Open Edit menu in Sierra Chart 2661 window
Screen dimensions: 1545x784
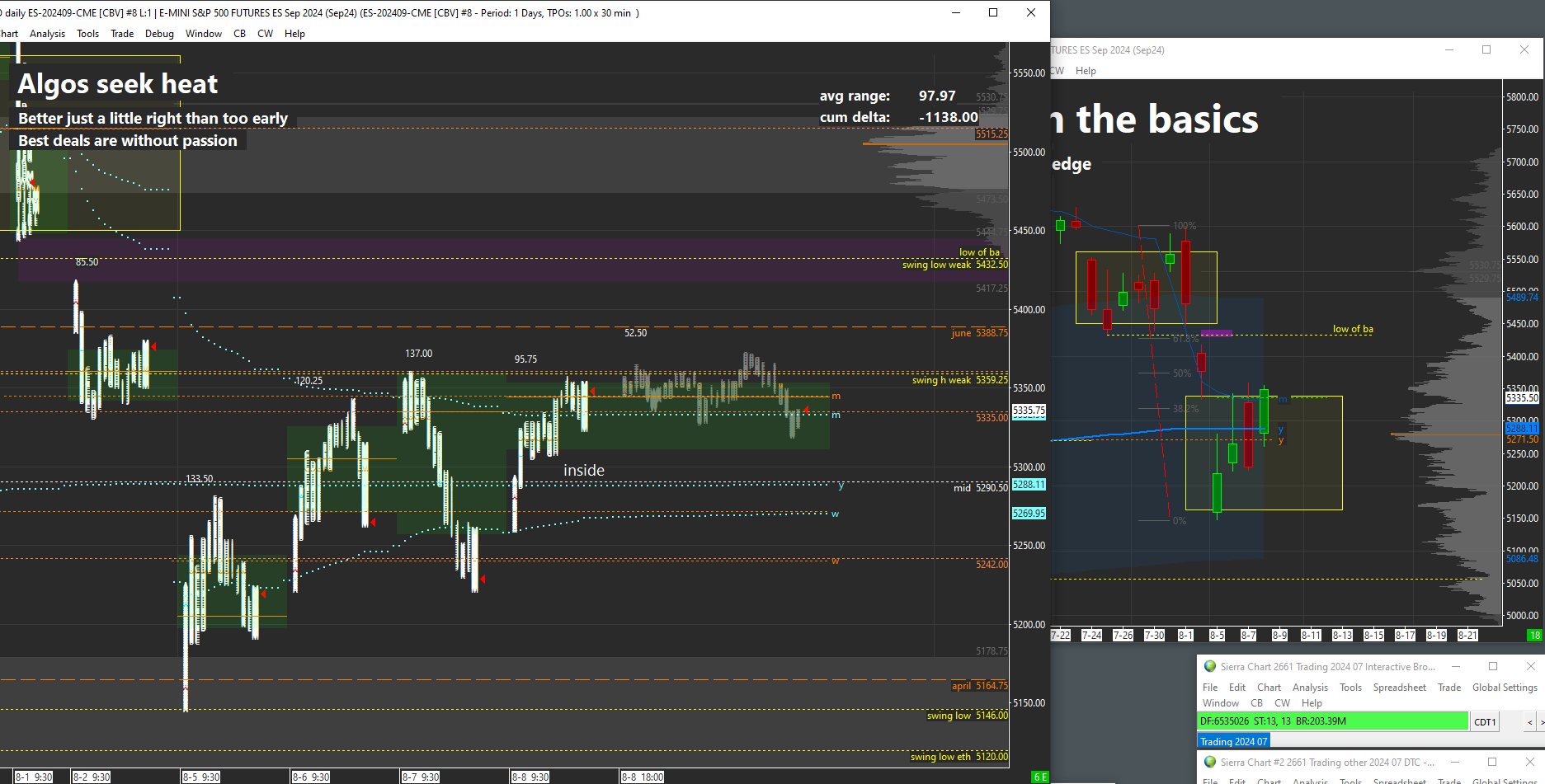tap(1237, 688)
